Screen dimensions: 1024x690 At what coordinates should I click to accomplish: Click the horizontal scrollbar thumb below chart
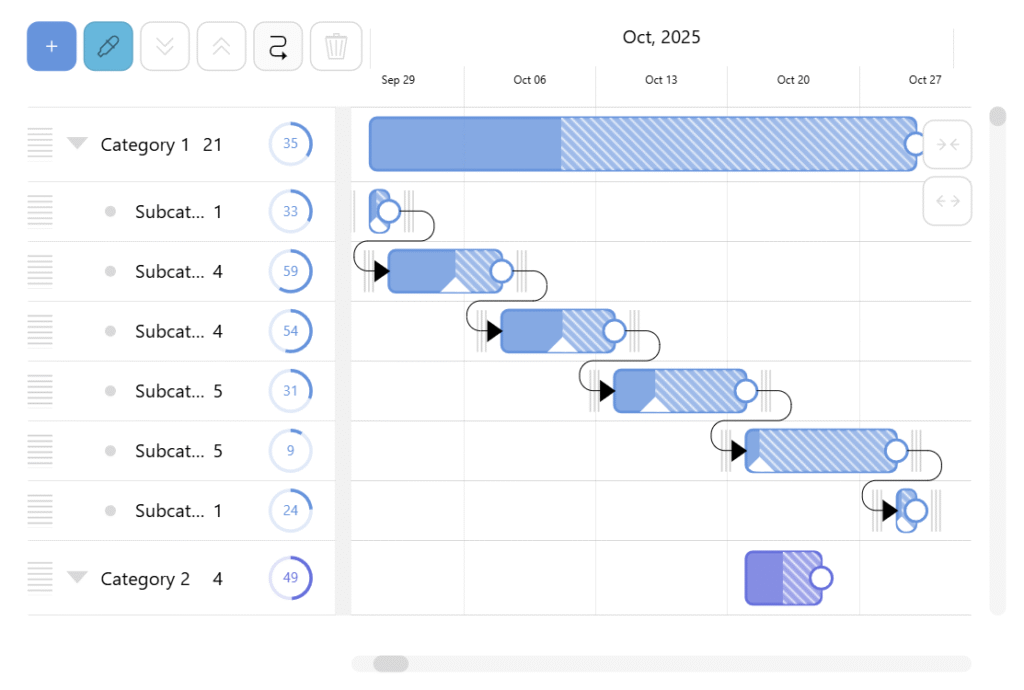[390, 664]
